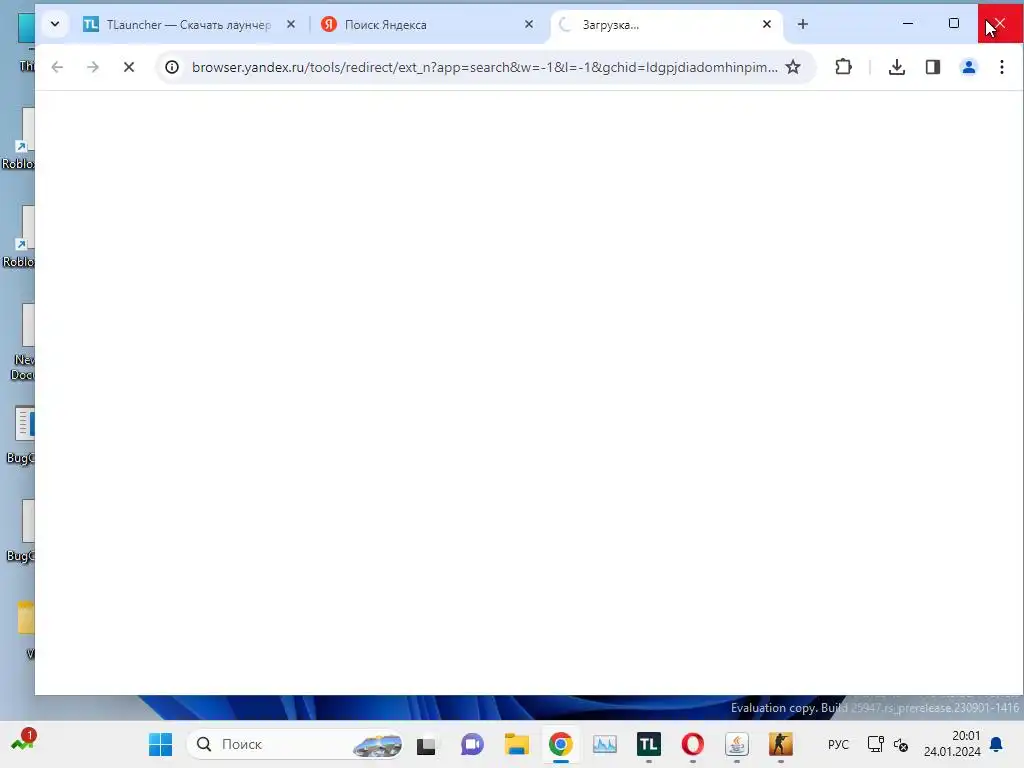Open the 20:01 clock and calendar
The width and height of the screenshot is (1024, 768).
952,744
